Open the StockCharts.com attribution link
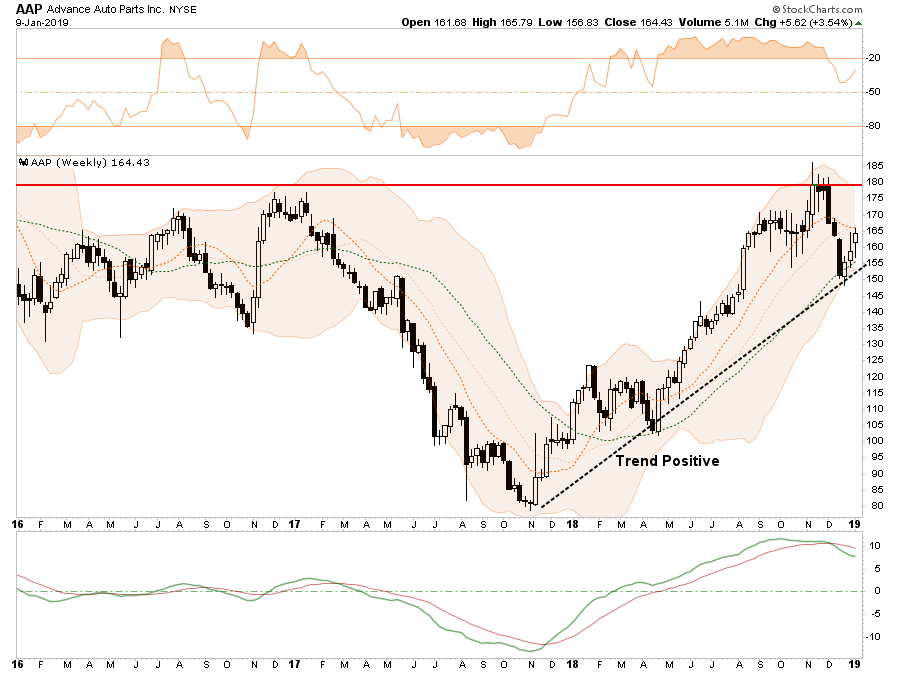 point(817,9)
